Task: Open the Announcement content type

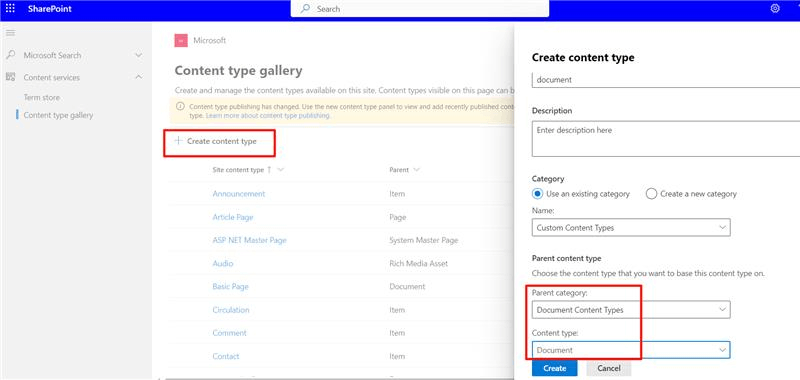Action: 239,194
